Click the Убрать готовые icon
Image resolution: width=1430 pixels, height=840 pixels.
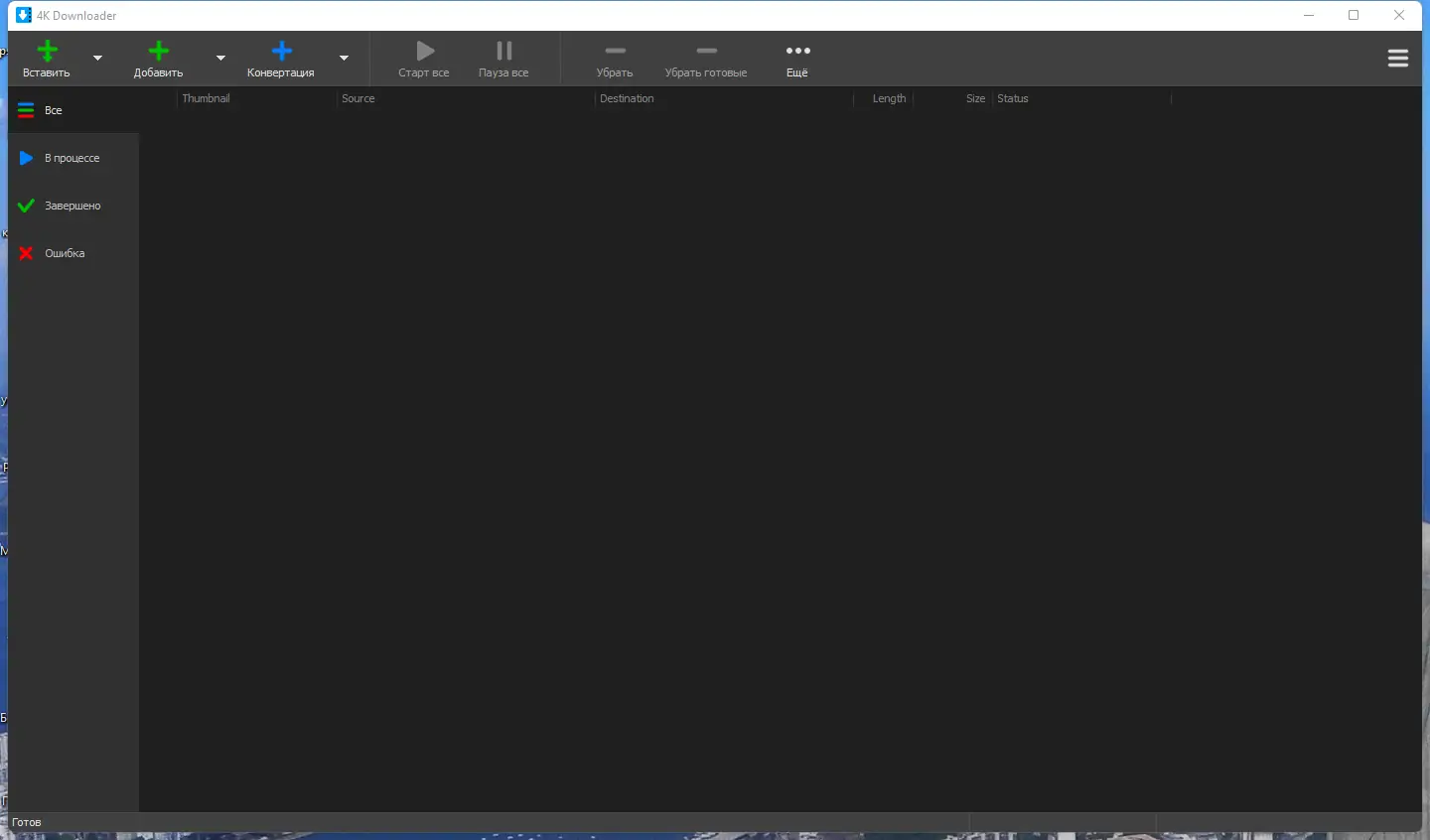pyautogui.click(x=706, y=51)
